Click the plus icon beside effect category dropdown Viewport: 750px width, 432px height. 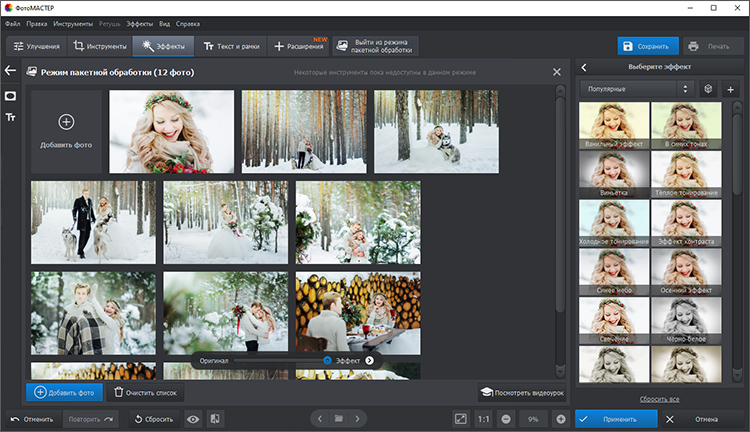click(730, 89)
